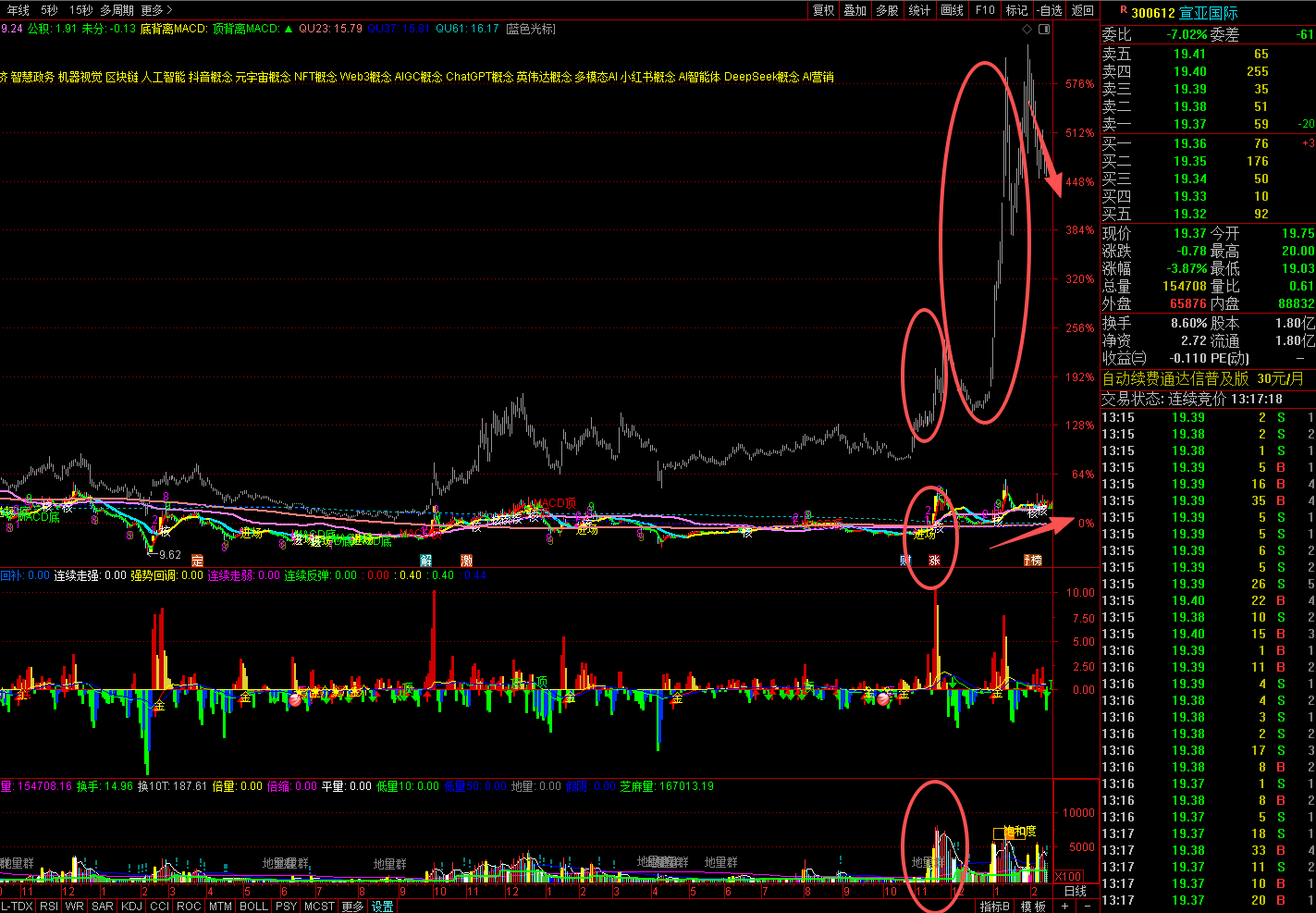Open the AIGC概念 concept tag

coord(419,77)
